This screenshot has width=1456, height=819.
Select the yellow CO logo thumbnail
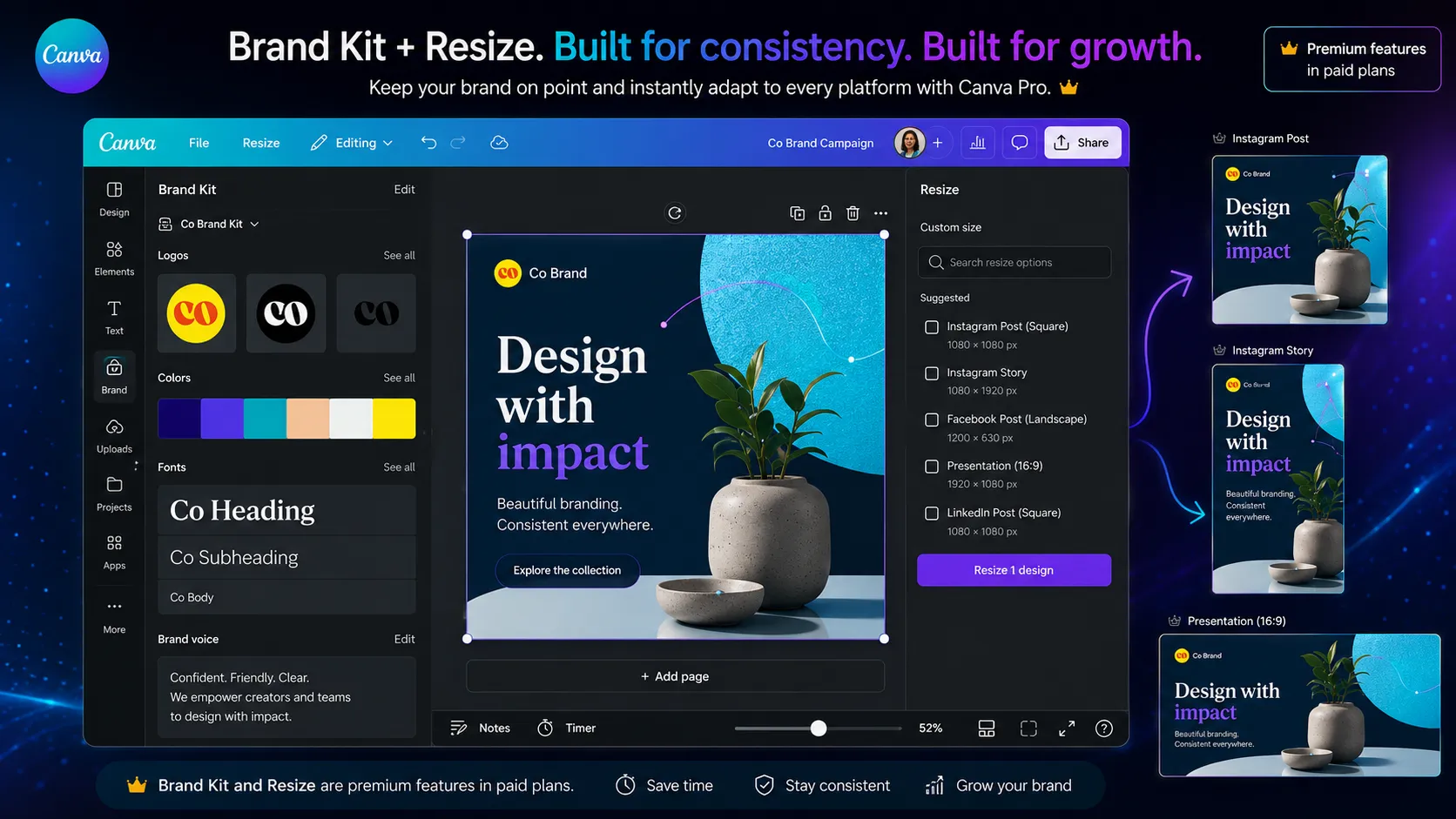(197, 313)
